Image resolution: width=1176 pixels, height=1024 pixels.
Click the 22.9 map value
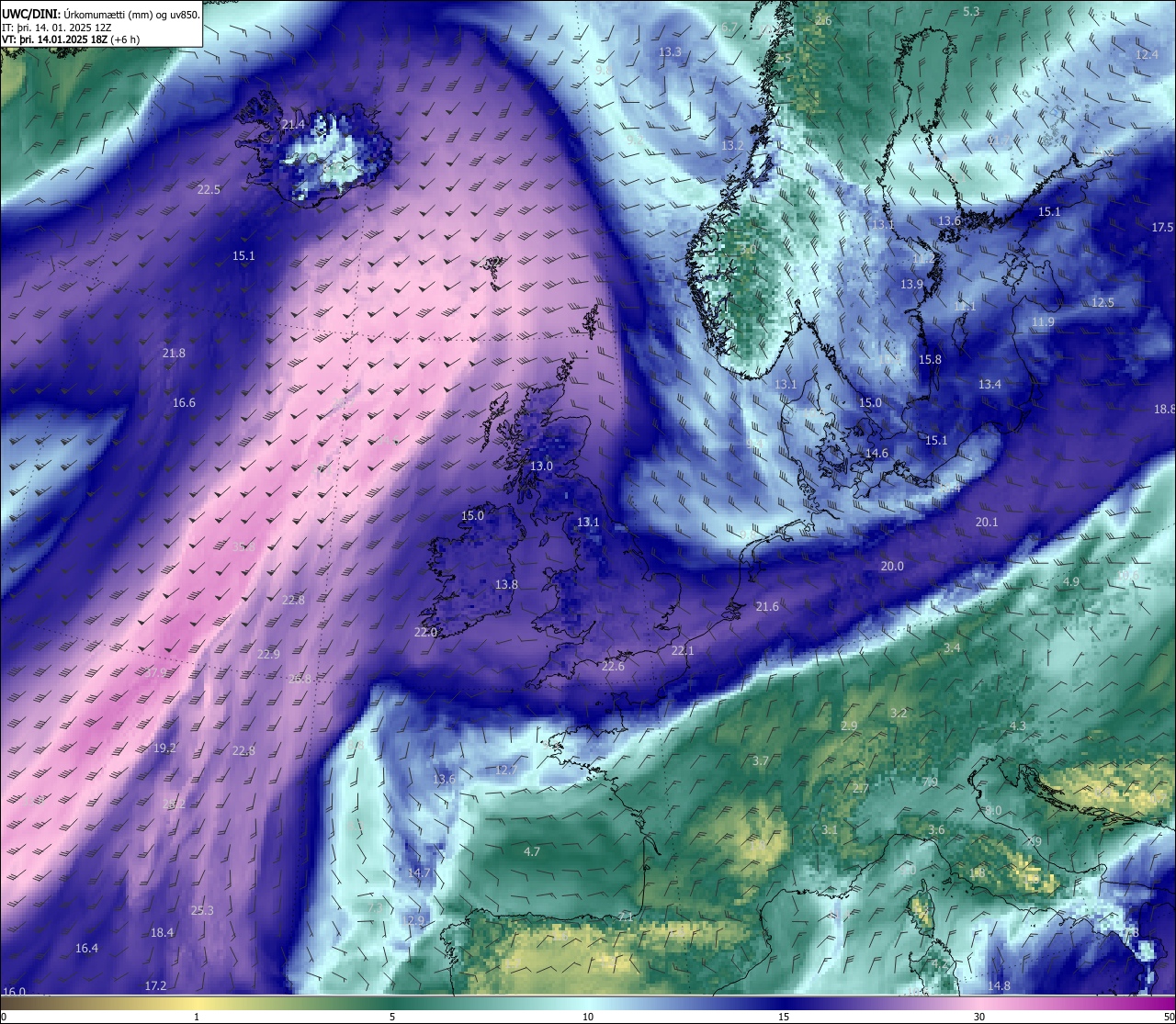268,654
